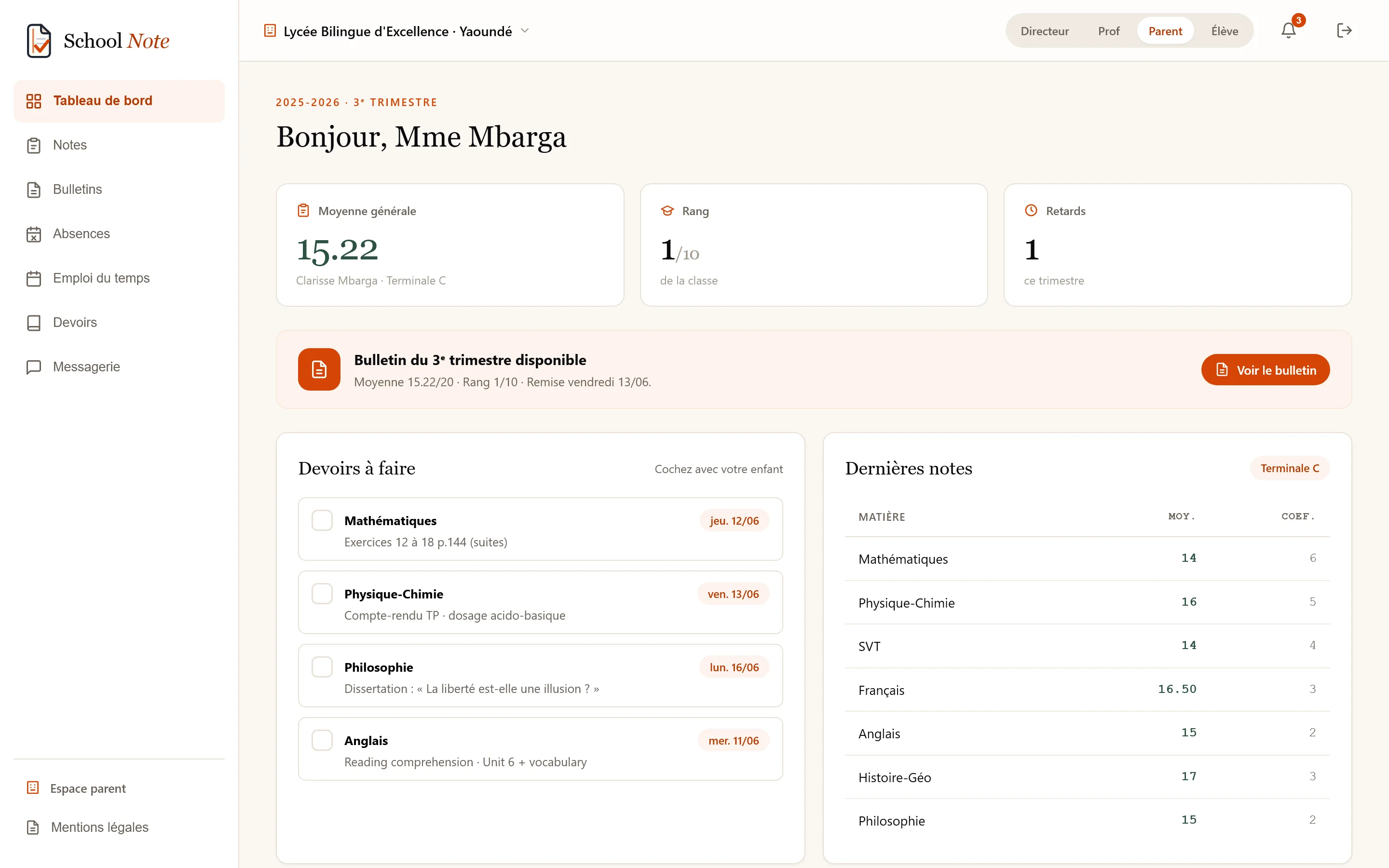Navigate to Absences
The height and width of the screenshot is (868, 1389).
(119, 234)
